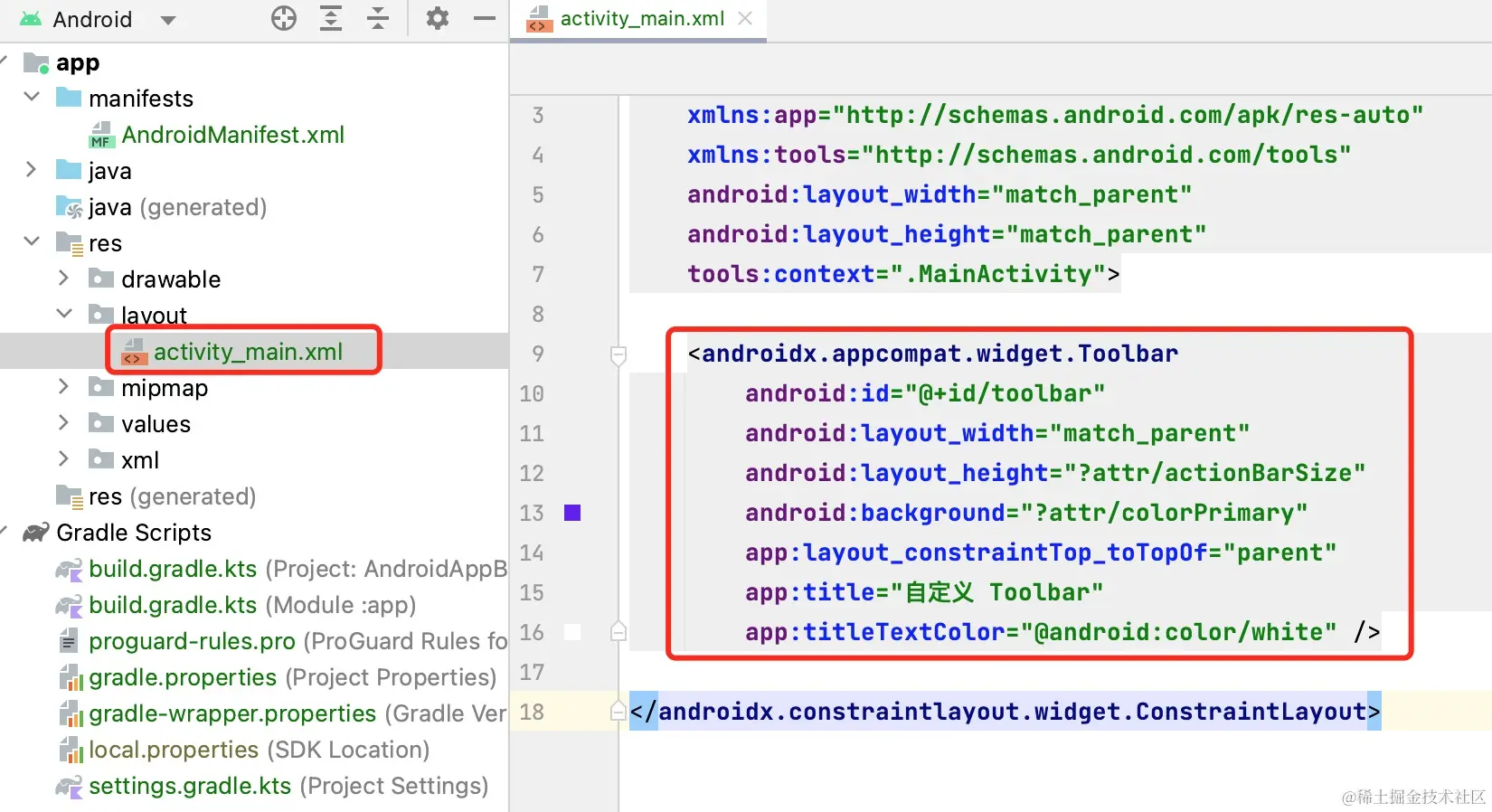1492x812 pixels.
Task: Click line number 9 in the gutter
Action: (538, 354)
